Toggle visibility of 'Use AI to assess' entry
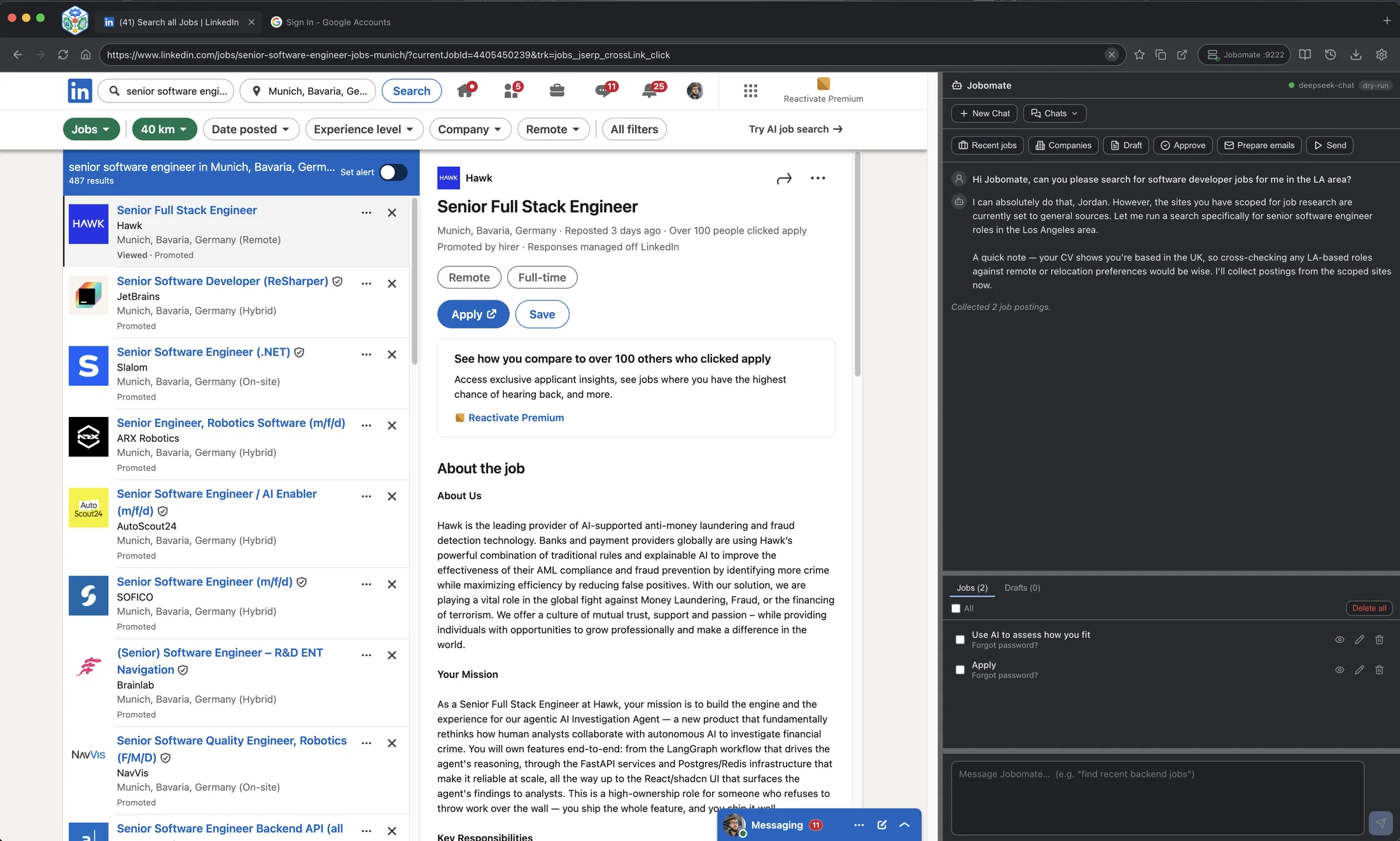This screenshot has width=1400, height=841. (x=1340, y=640)
